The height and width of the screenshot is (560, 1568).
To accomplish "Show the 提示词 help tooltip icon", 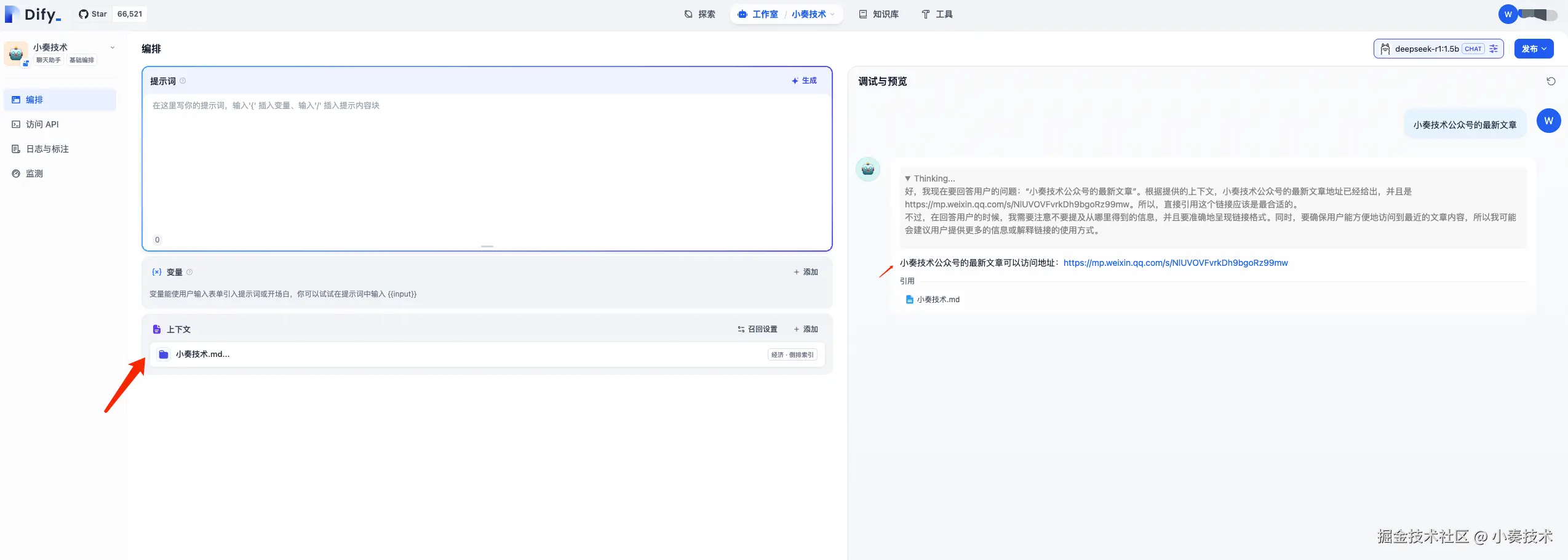I will pos(183,81).
